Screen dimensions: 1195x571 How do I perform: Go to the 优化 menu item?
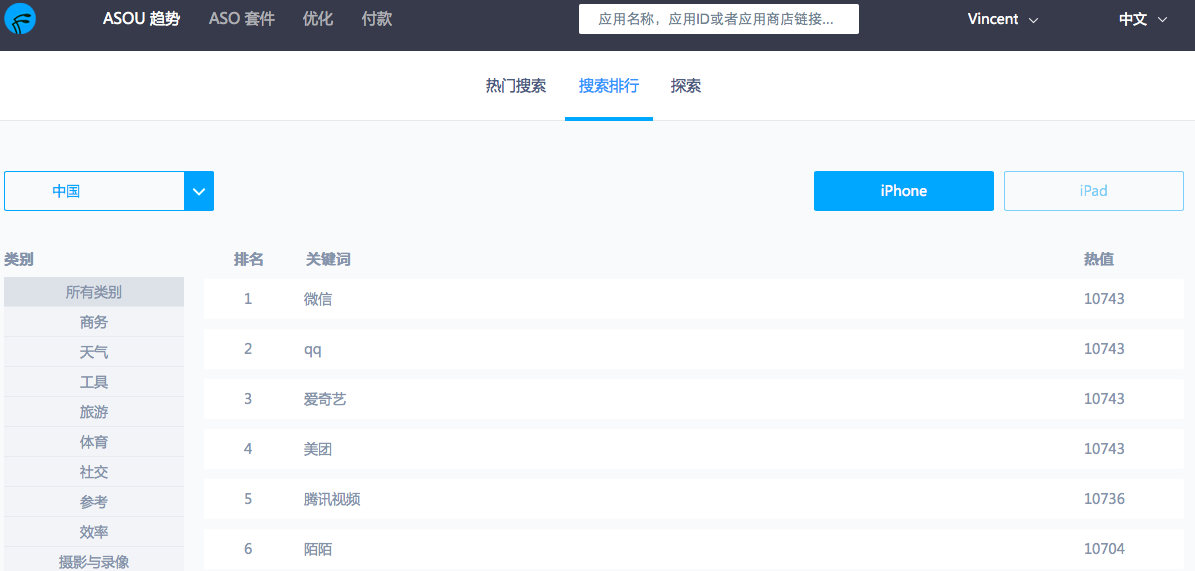318,19
